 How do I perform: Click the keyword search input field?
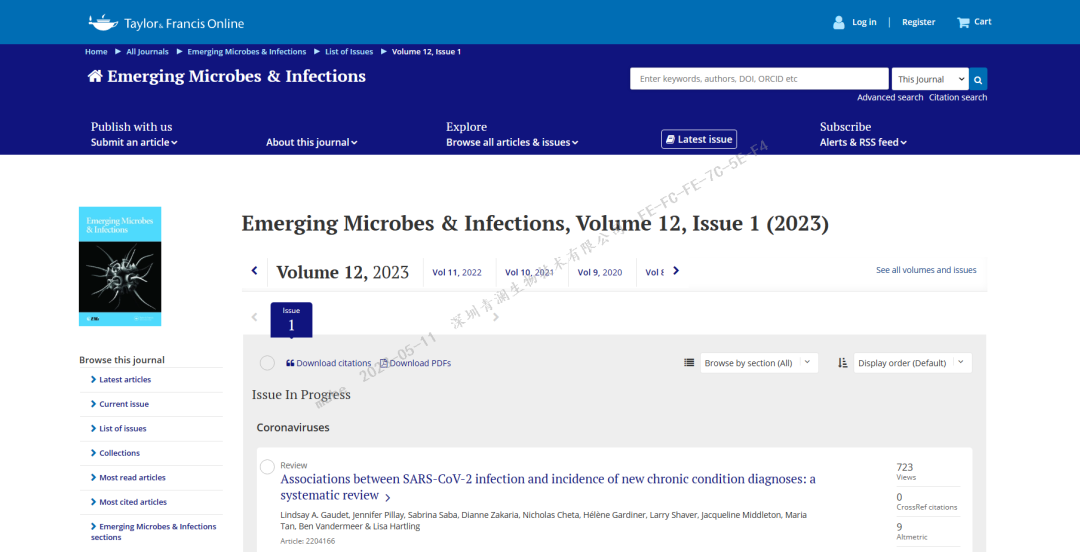point(759,79)
